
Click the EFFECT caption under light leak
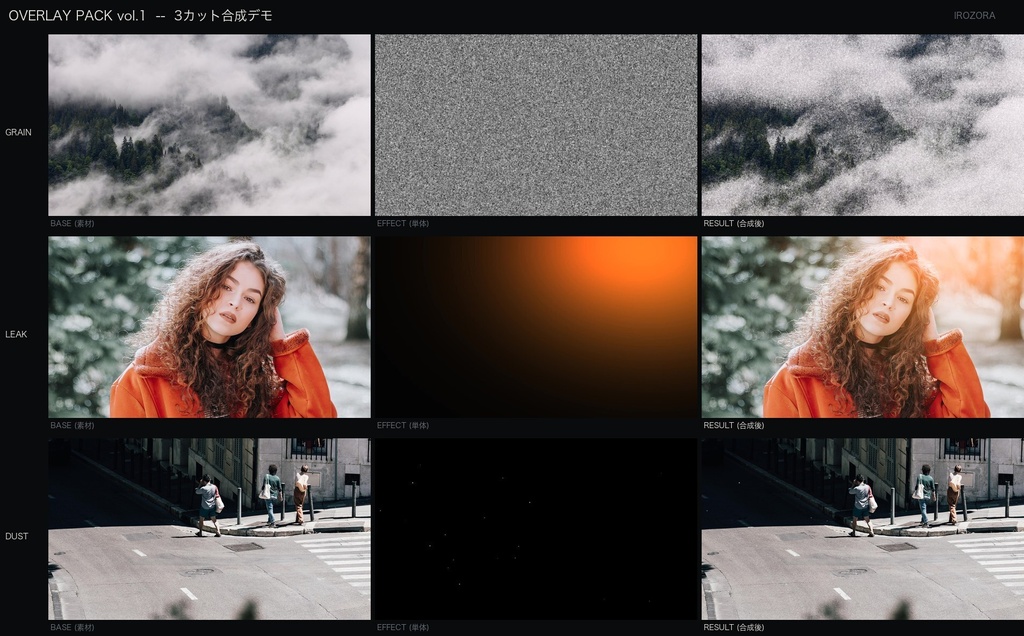tap(403, 425)
